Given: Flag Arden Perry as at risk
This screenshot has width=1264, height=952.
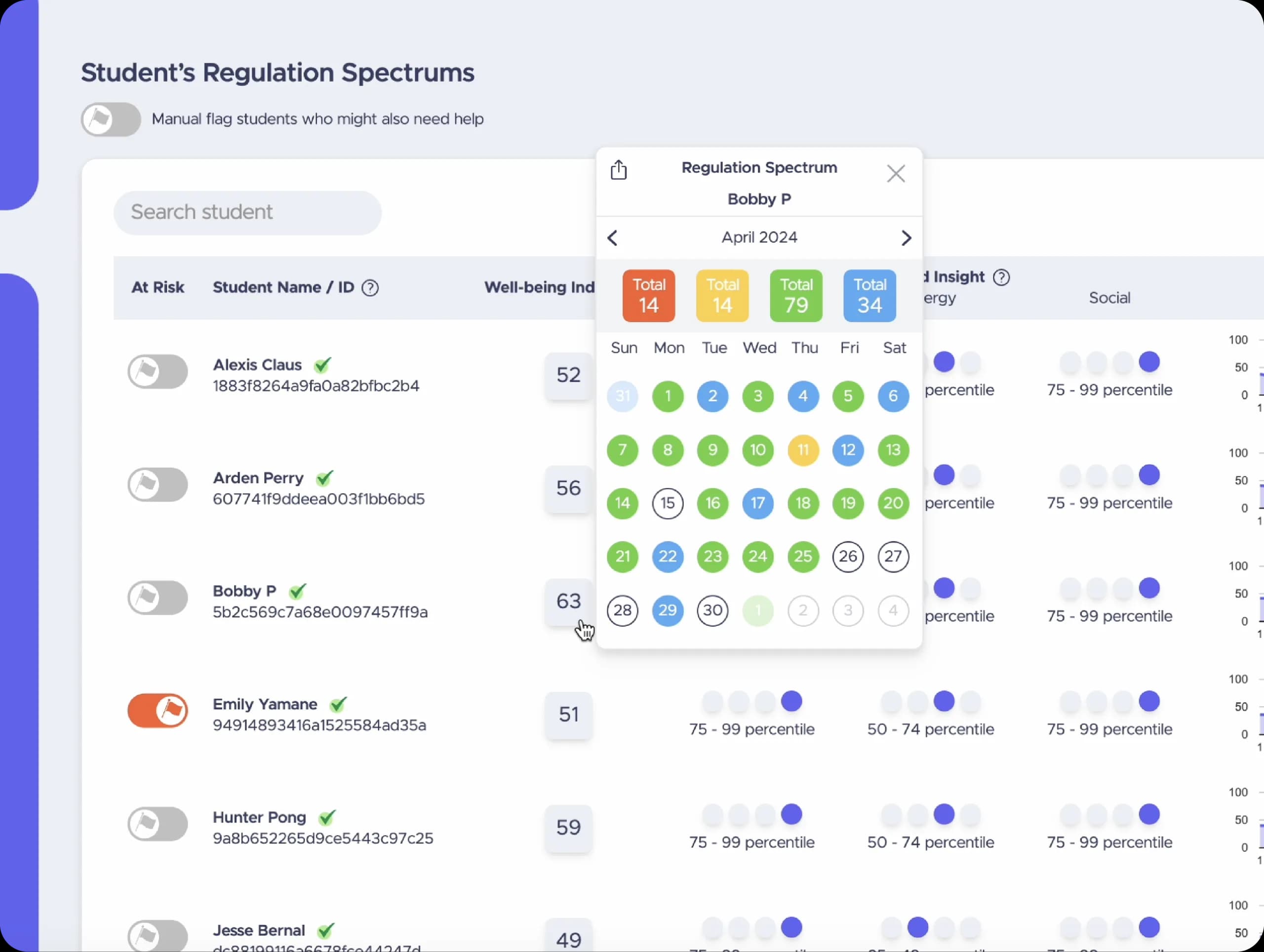Looking at the screenshot, I should pyautogui.click(x=158, y=484).
